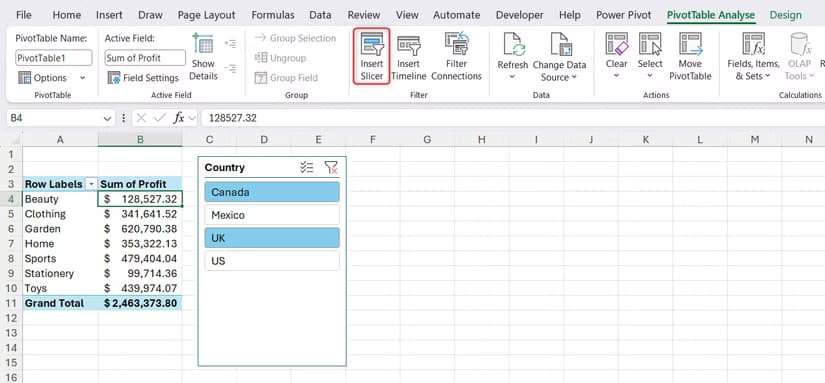Viewport: 825px width, 383px height.
Task: Click the Fields, Items & Sets icon
Action: 753,44
